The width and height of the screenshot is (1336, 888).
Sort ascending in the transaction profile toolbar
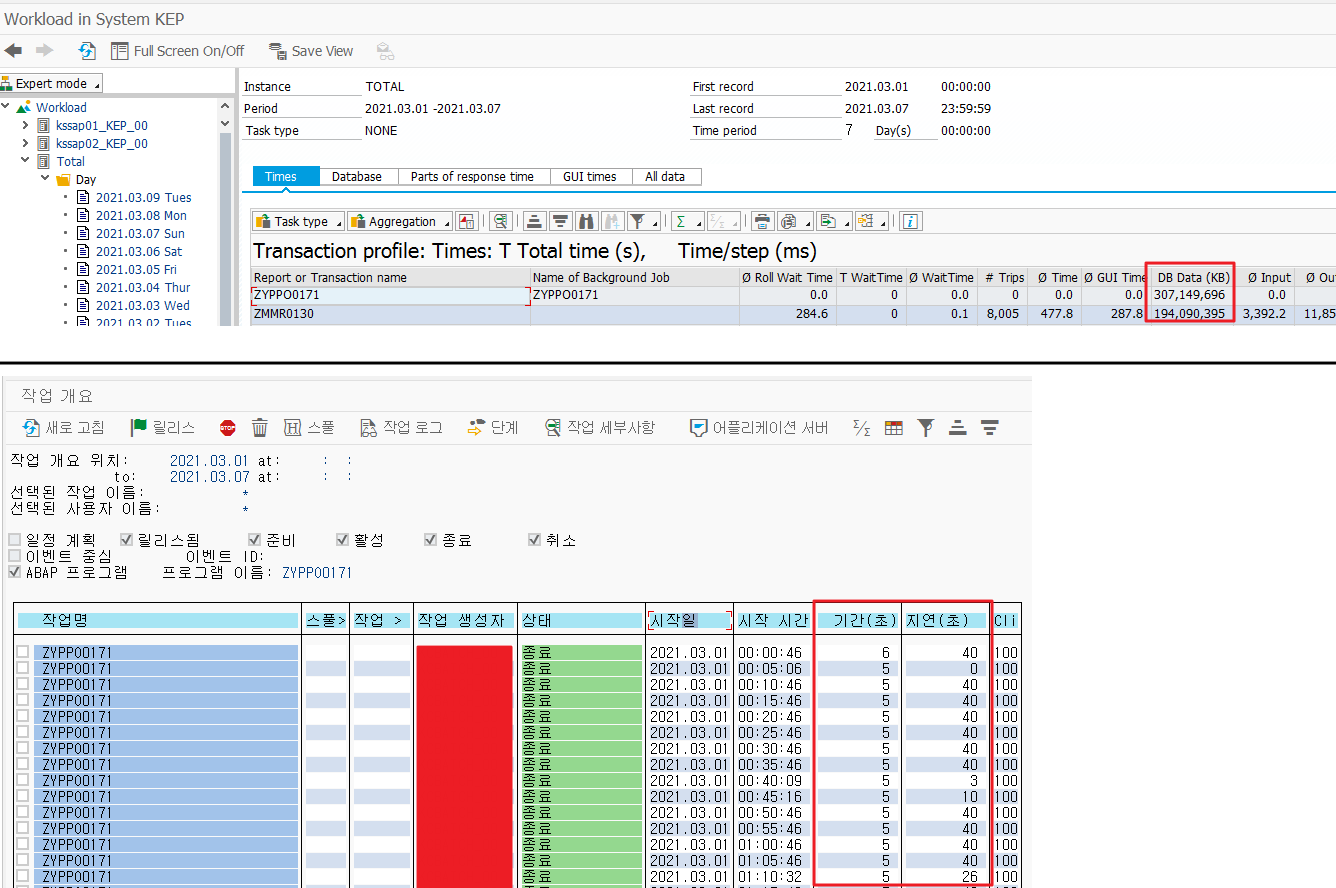coord(534,221)
